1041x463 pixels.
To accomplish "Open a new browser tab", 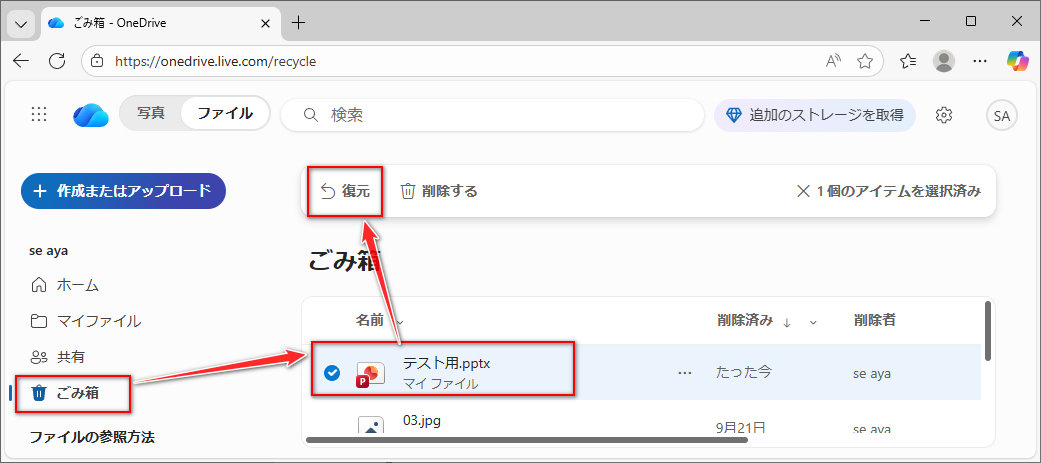I will 299,23.
